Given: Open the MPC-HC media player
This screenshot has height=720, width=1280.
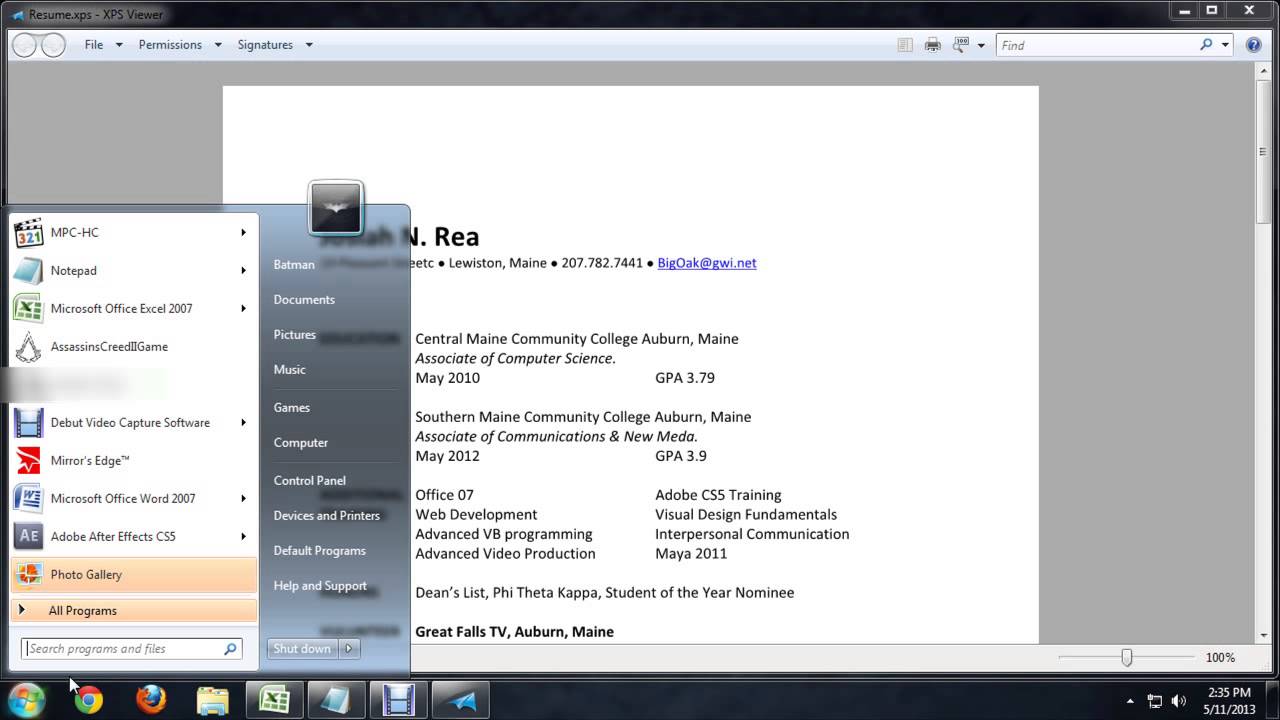Looking at the screenshot, I should click(x=133, y=232).
